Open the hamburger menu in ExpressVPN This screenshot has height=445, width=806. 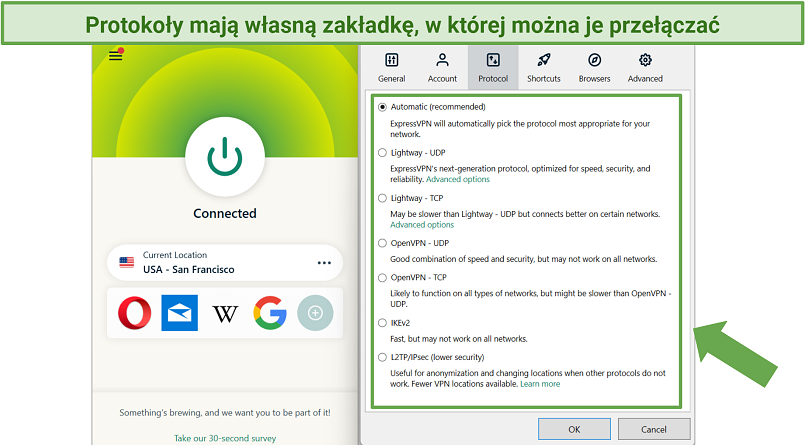click(x=116, y=55)
